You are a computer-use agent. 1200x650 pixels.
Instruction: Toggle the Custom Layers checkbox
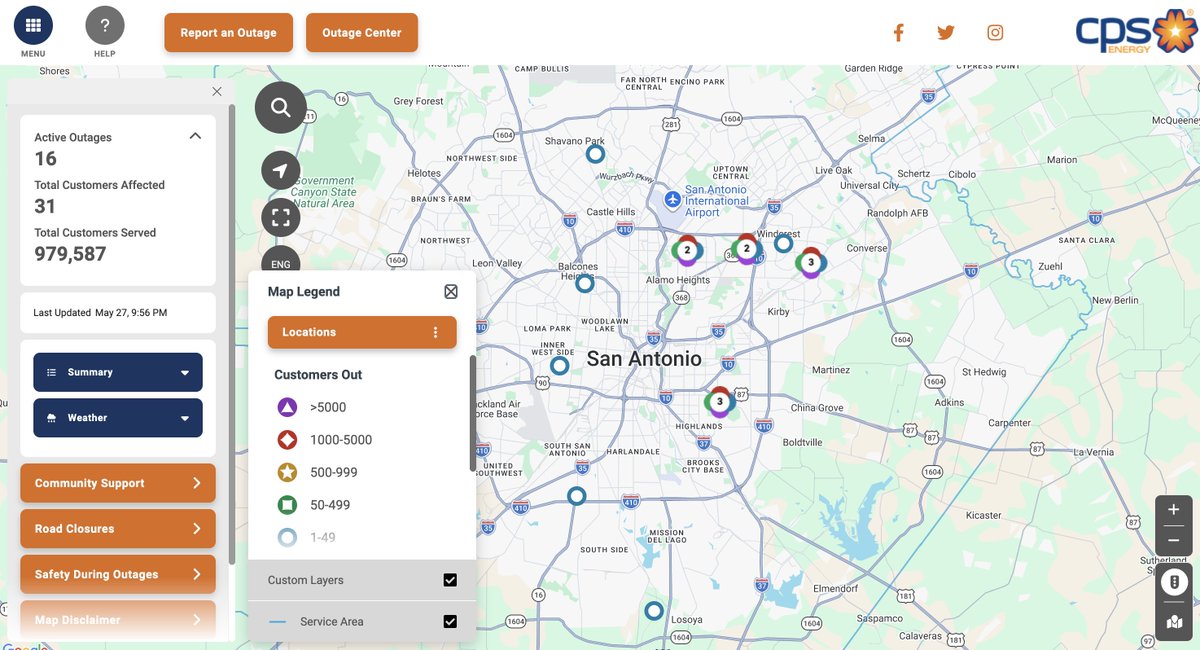pos(450,580)
